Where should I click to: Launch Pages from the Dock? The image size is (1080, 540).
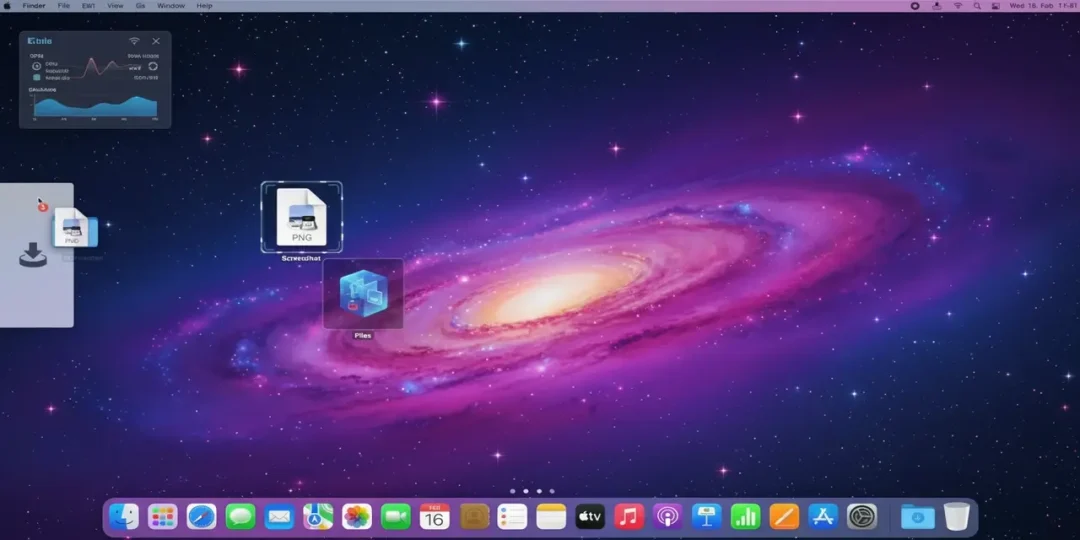click(x=784, y=517)
